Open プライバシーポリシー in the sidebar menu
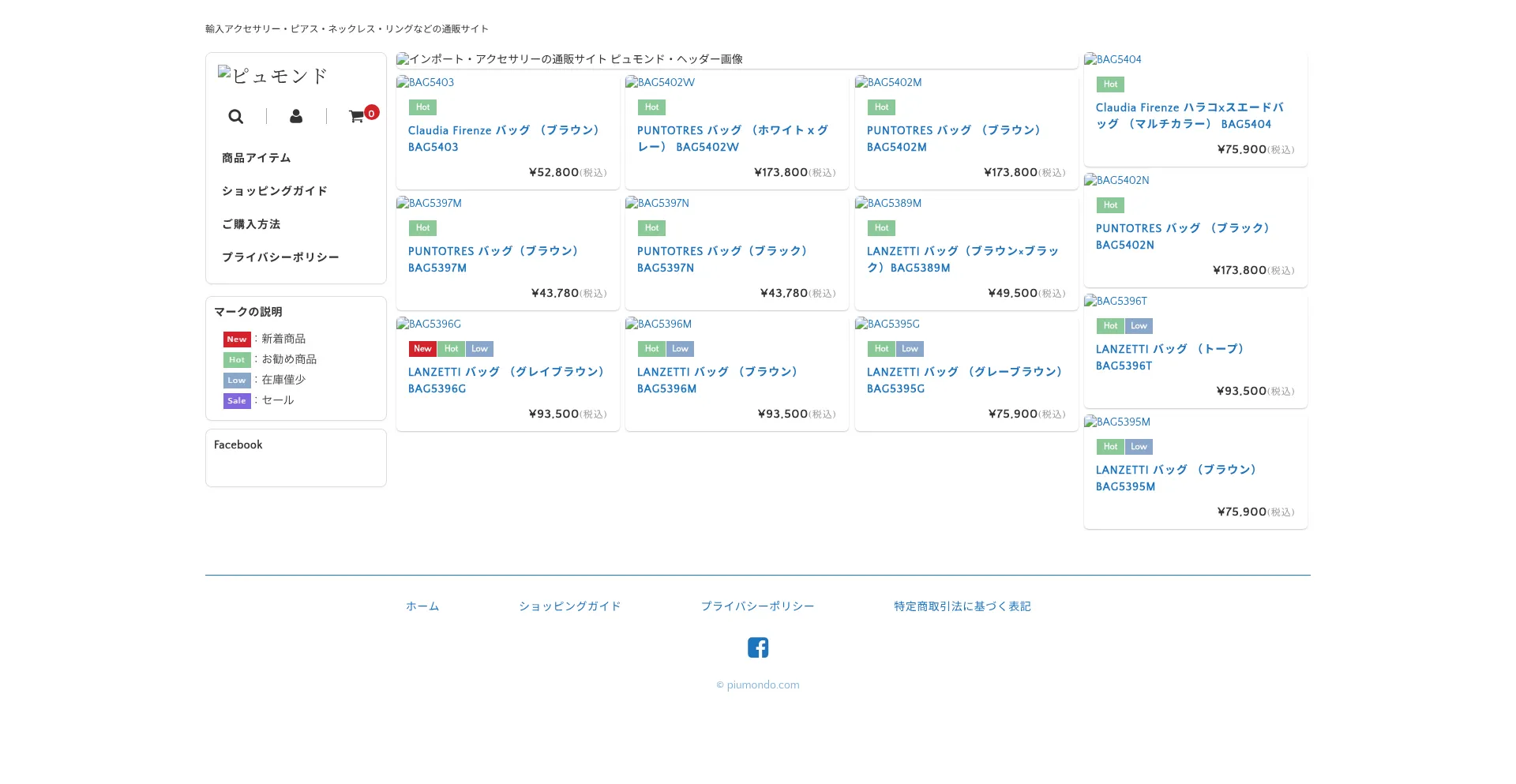Screen dimensions: 1516x784 click(x=280, y=257)
